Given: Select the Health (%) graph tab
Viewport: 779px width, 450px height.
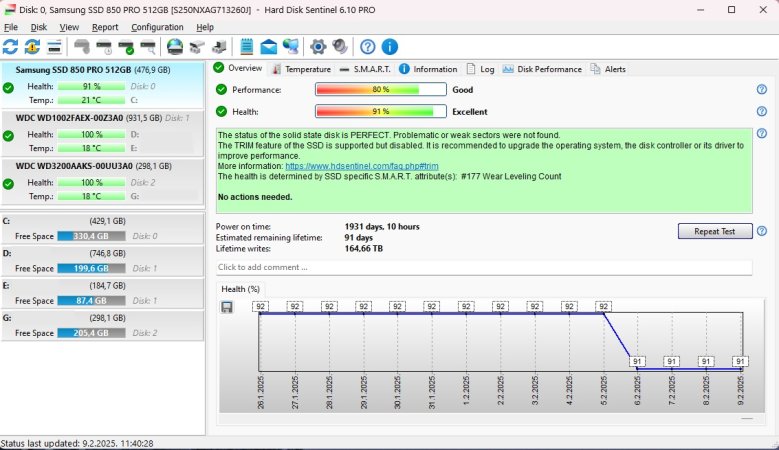Looking at the screenshot, I should [240, 289].
